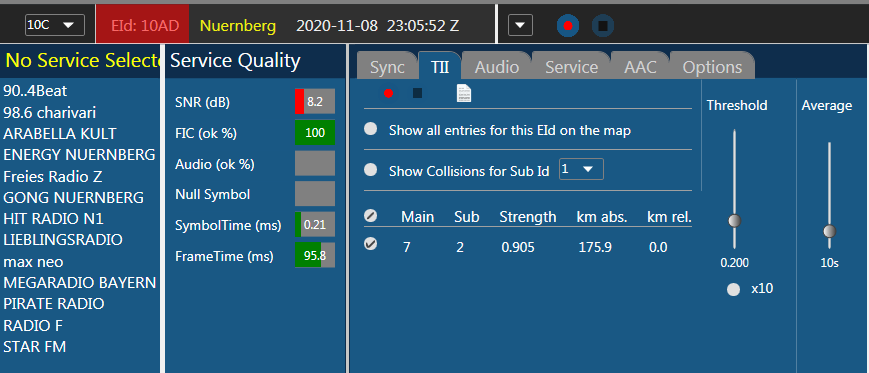
Task: Click the select-all check icon in table header
Action: 371,216
